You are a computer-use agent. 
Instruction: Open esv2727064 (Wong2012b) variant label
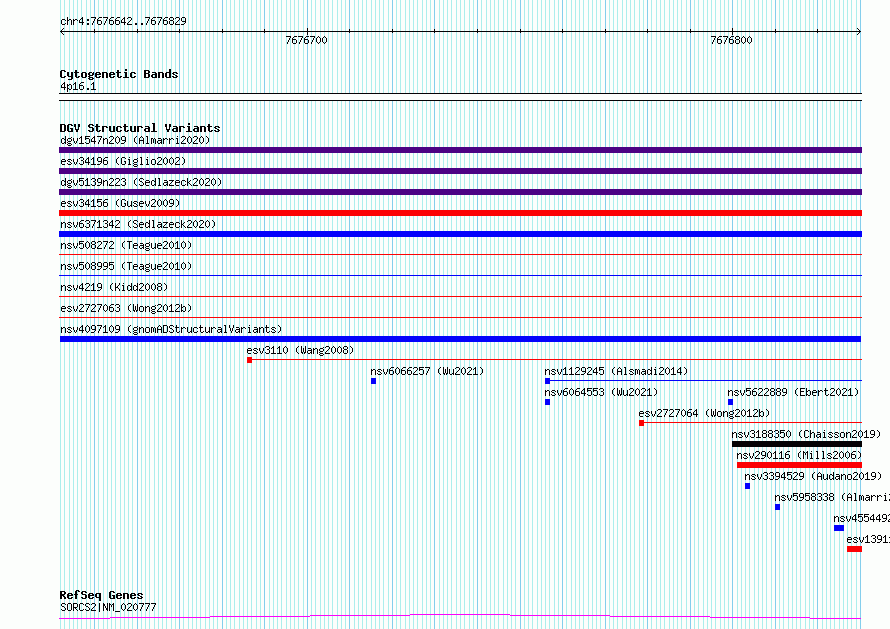(x=704, y=413)
